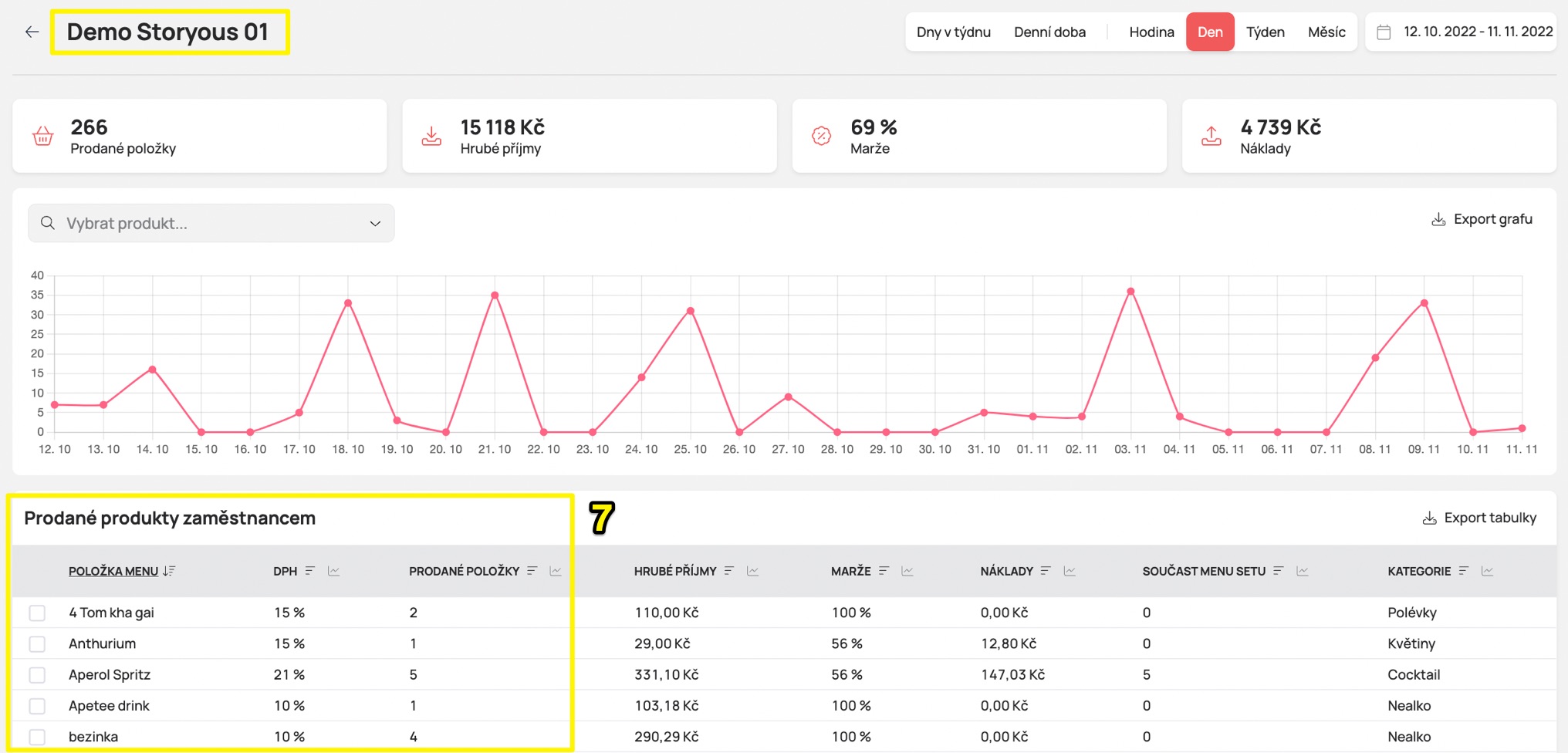Click the 147,03 Kč cost cell

[1012, 675]
